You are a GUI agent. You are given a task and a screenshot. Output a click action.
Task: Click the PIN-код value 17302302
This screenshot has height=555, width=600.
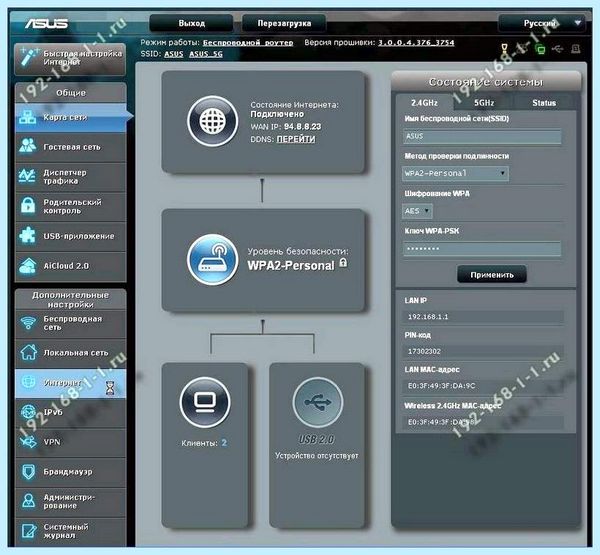[x=424, y=351]
